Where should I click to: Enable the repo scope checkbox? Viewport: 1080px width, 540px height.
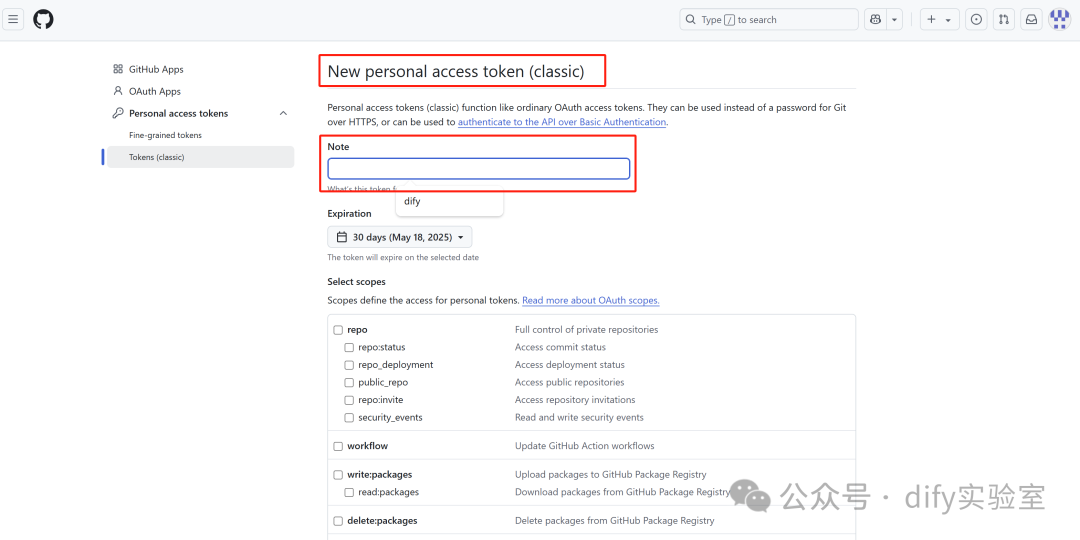[x=338, y=330]
